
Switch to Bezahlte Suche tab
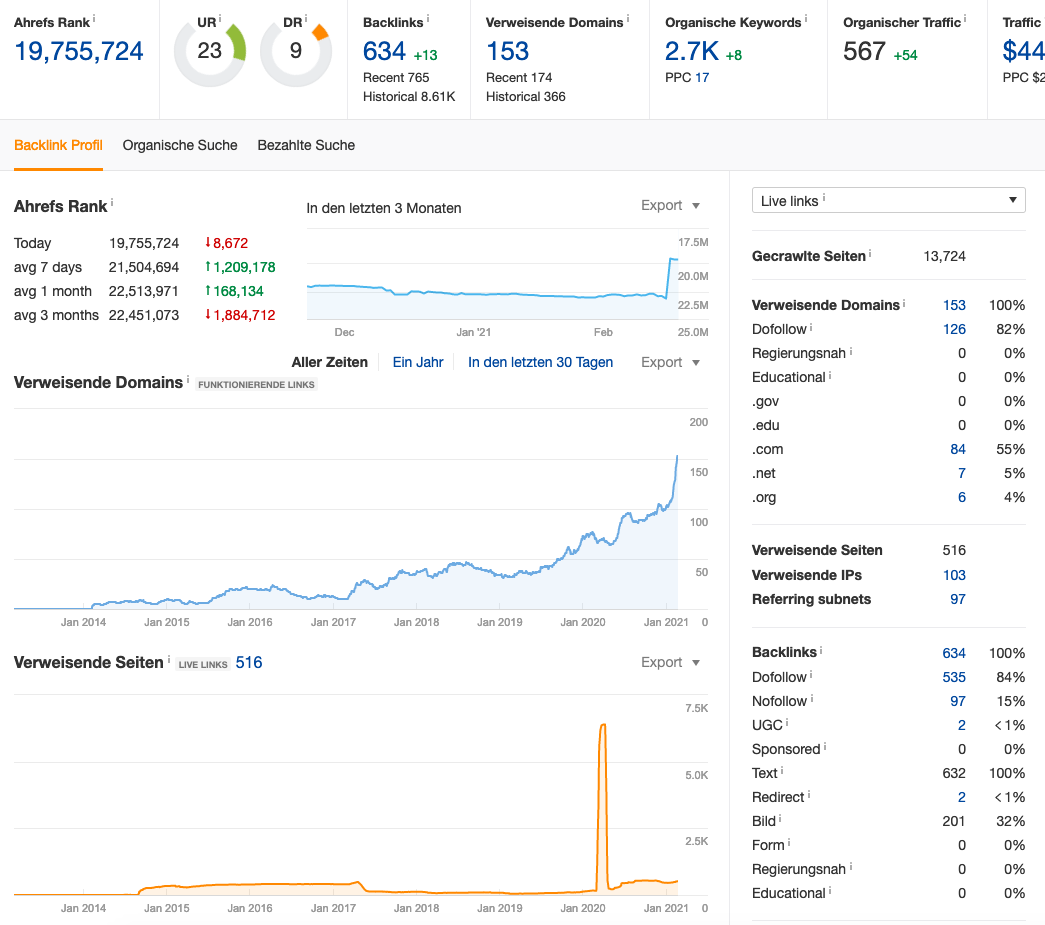tap(306, 145)
